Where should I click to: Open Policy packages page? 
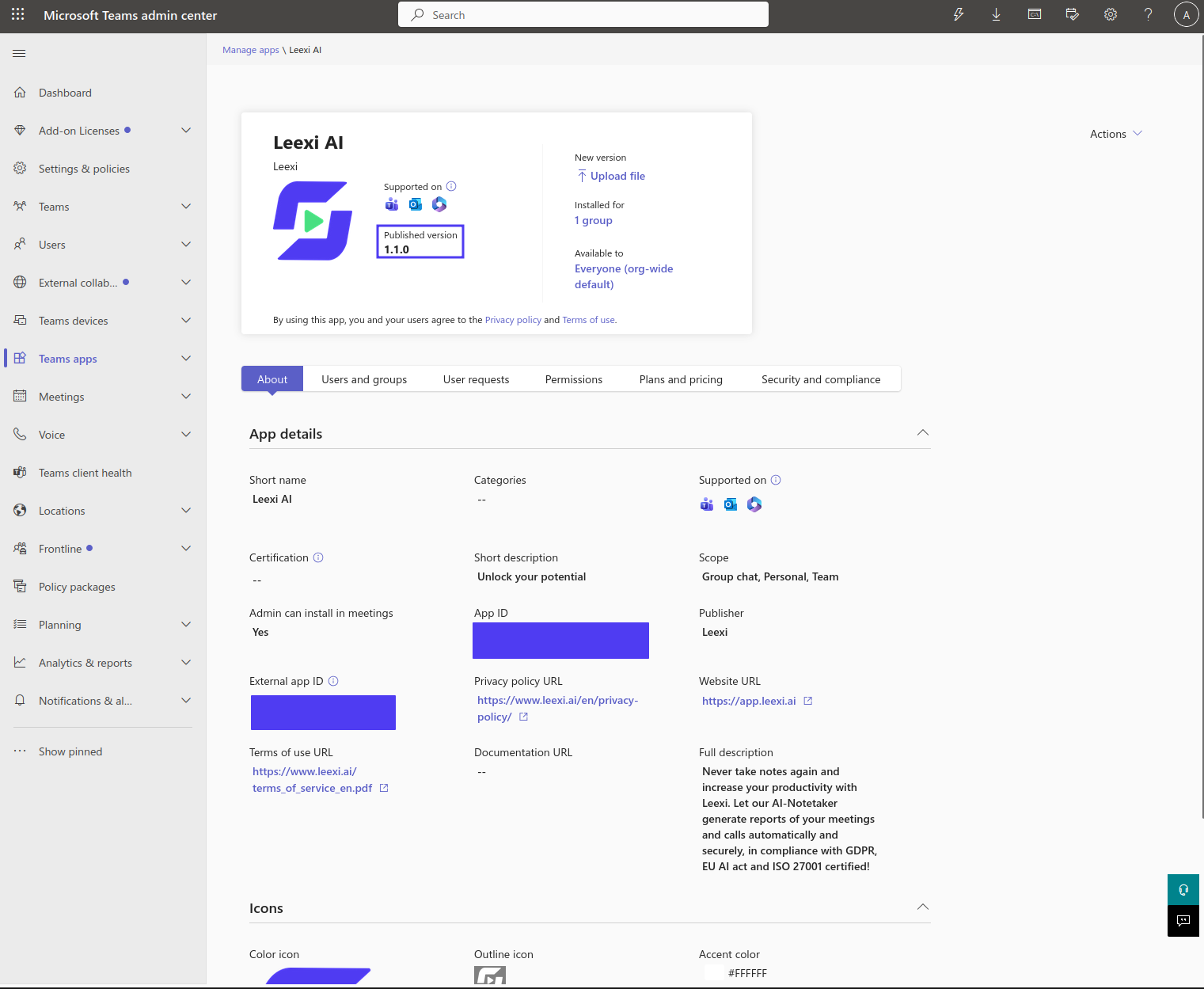[77, 587]
